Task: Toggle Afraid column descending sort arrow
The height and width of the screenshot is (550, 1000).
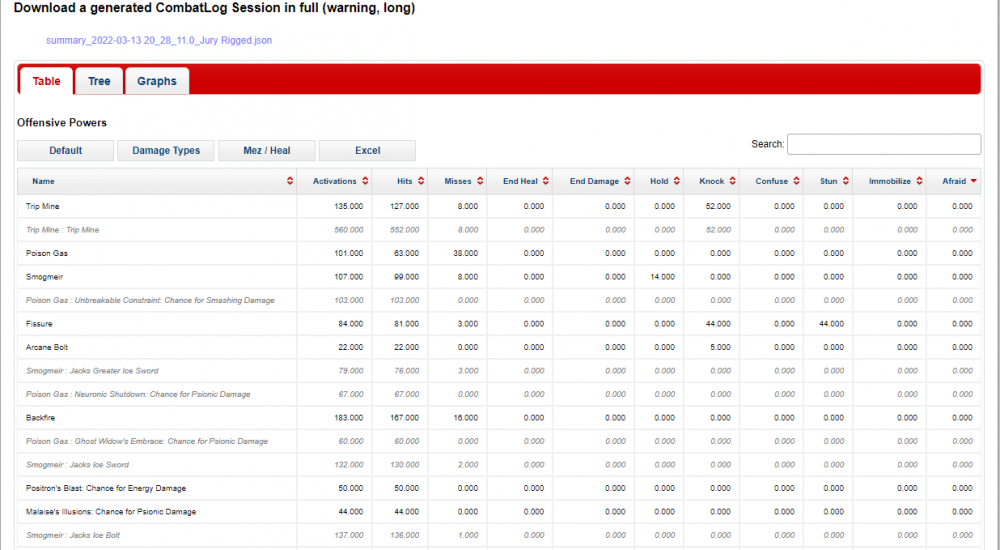Action: (x=974, y=181)
